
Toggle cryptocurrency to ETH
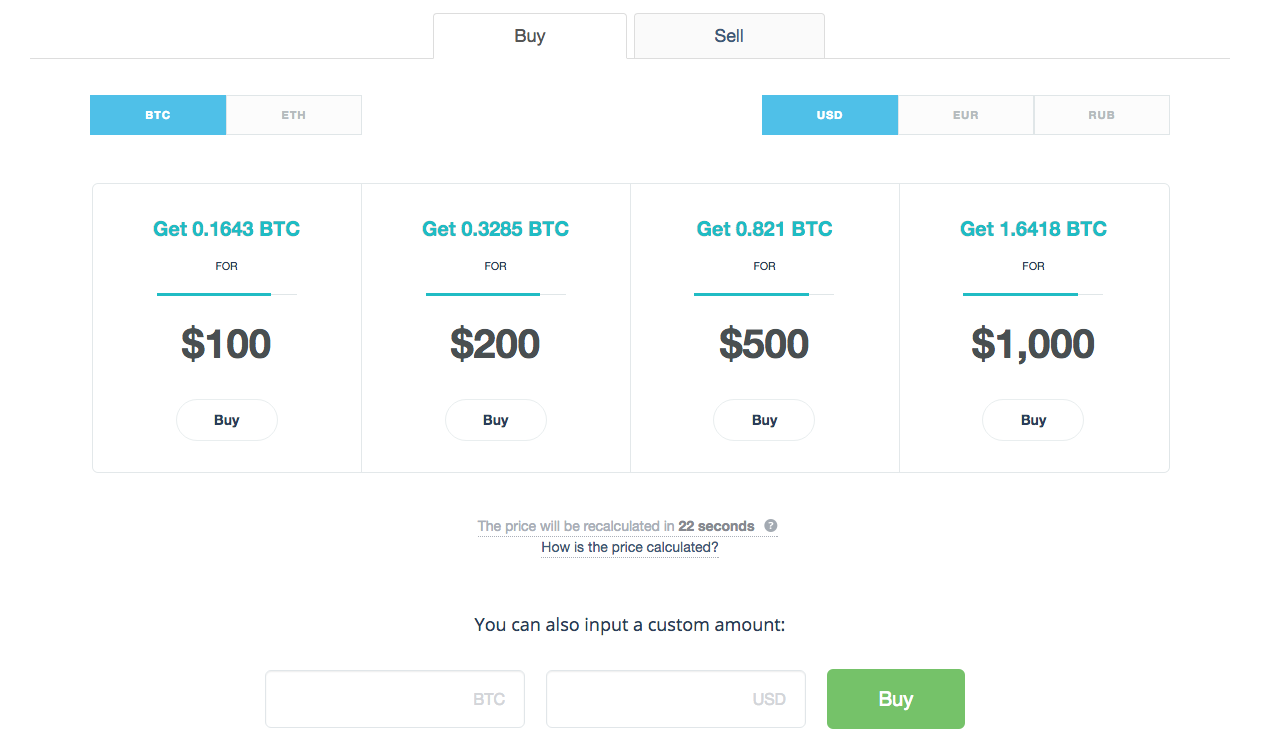(x=293, y=115)
